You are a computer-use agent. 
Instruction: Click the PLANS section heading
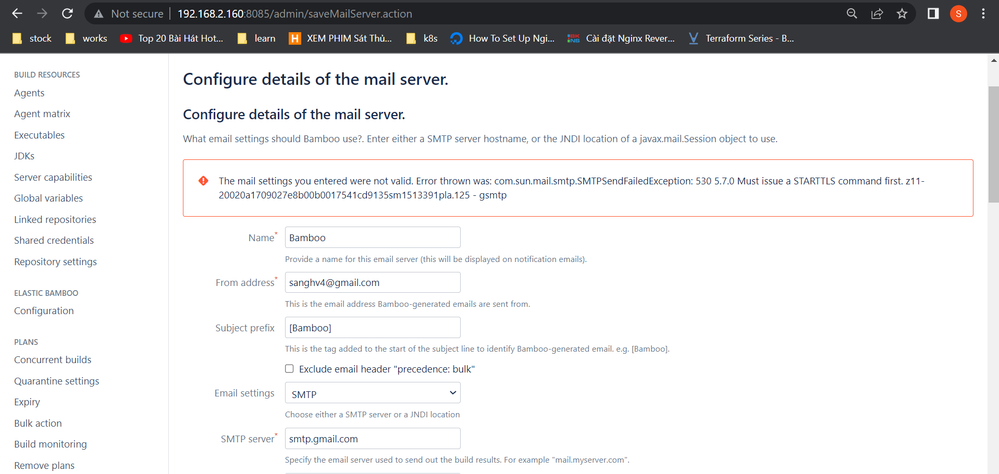coord(26,342)
